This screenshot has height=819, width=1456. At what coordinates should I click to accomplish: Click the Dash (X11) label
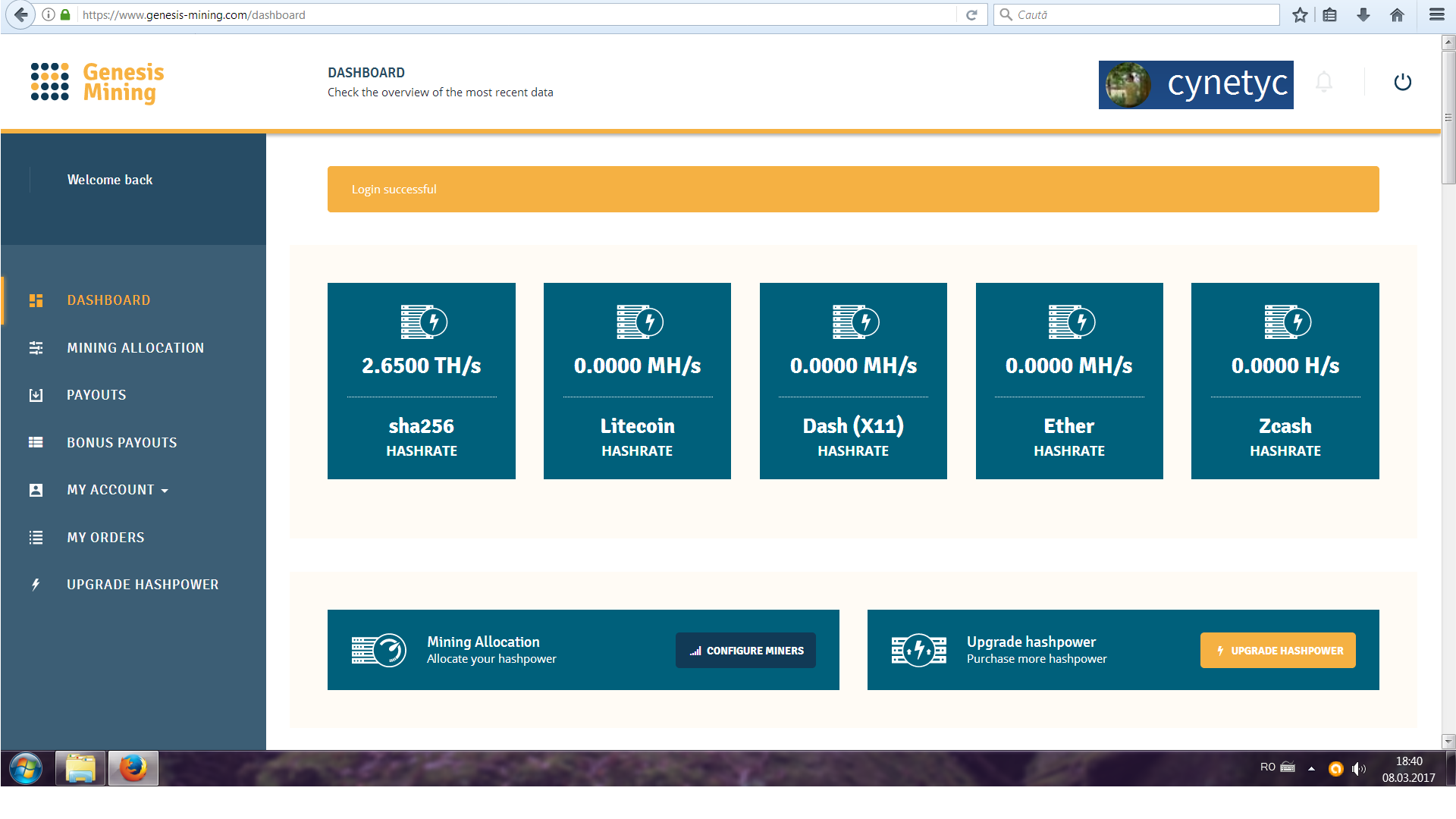click(853, 426)
